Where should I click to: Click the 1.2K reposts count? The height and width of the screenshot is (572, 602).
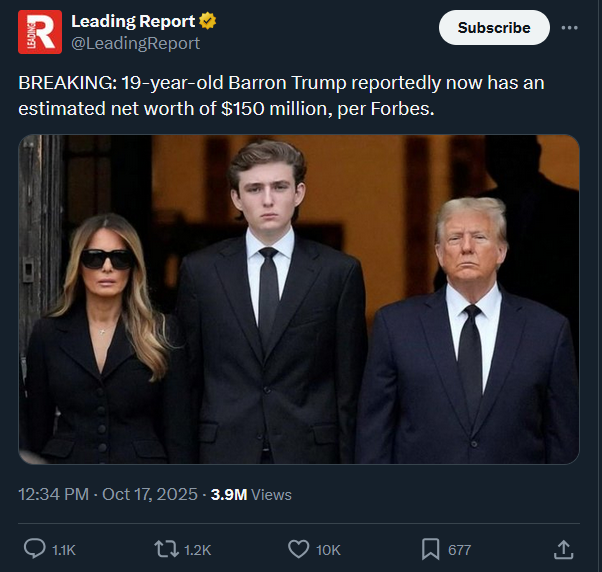point(196,550)
